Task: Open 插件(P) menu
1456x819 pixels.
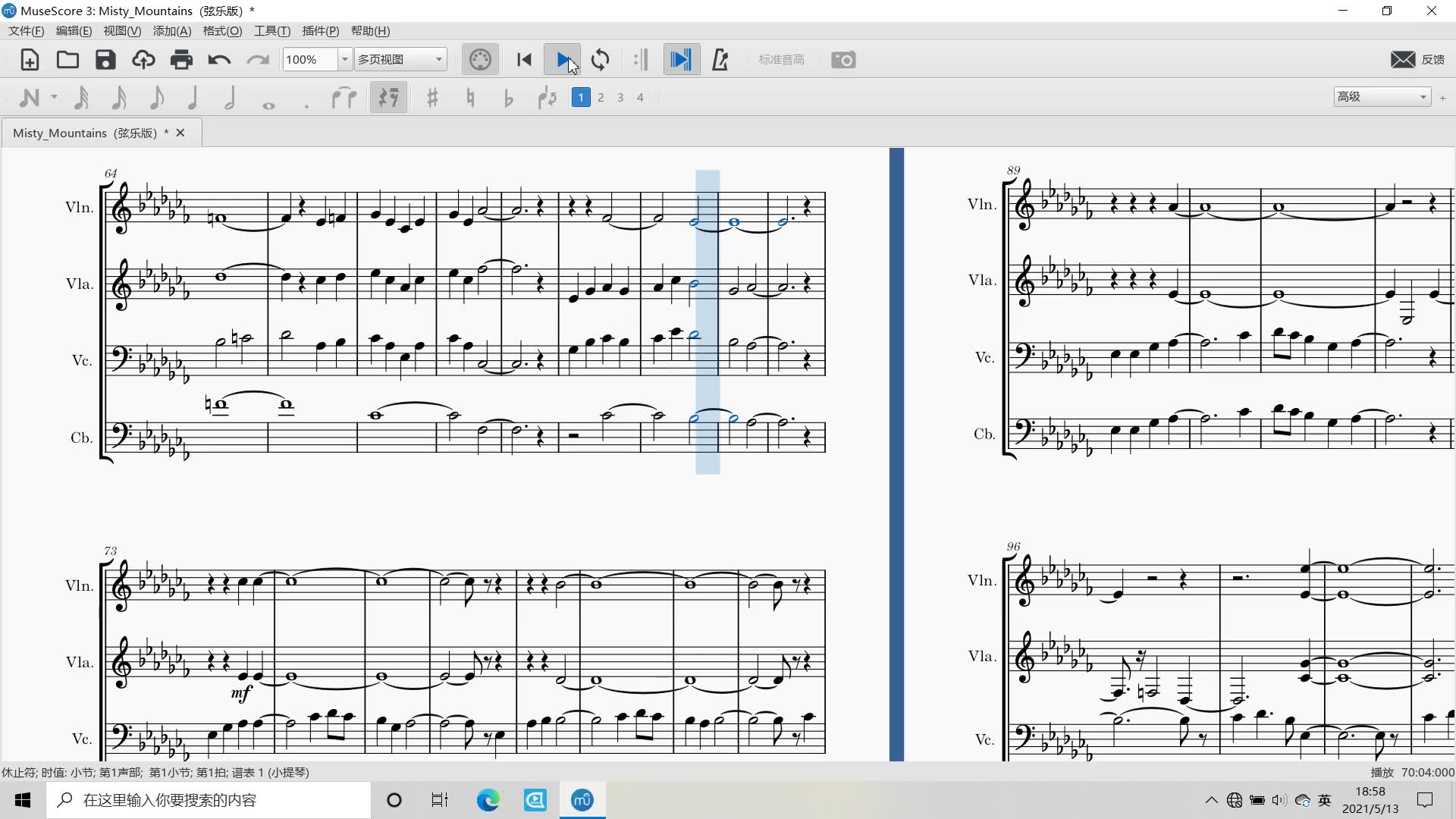Action: click(321, 31)
